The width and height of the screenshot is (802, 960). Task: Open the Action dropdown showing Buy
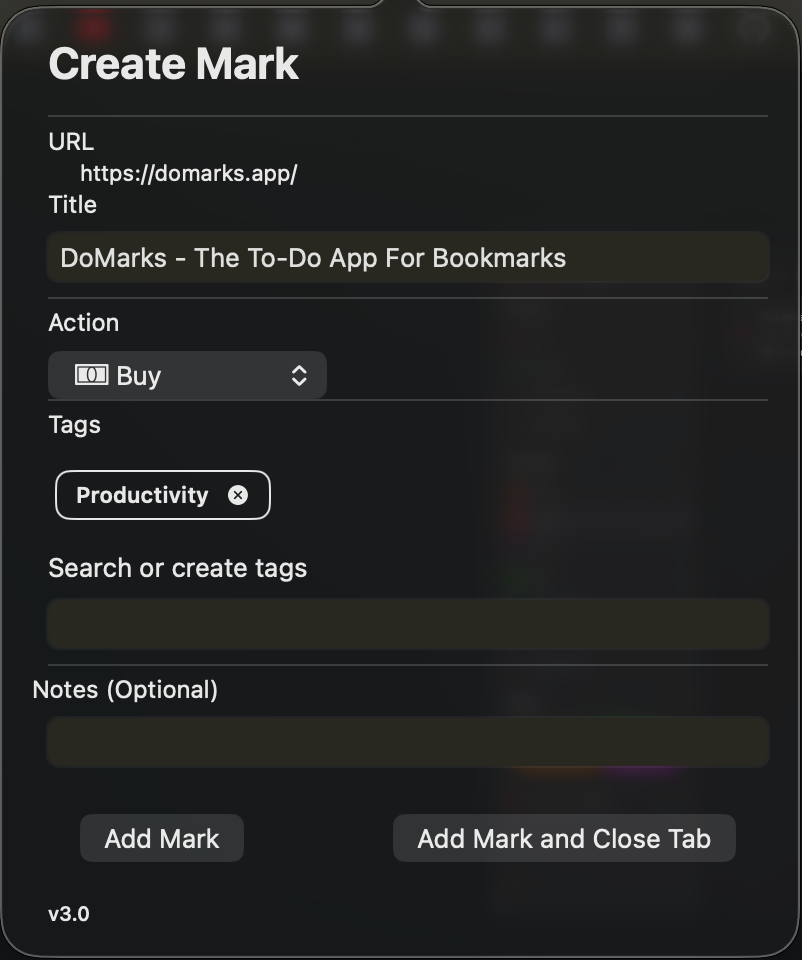[x=187, y=376]
